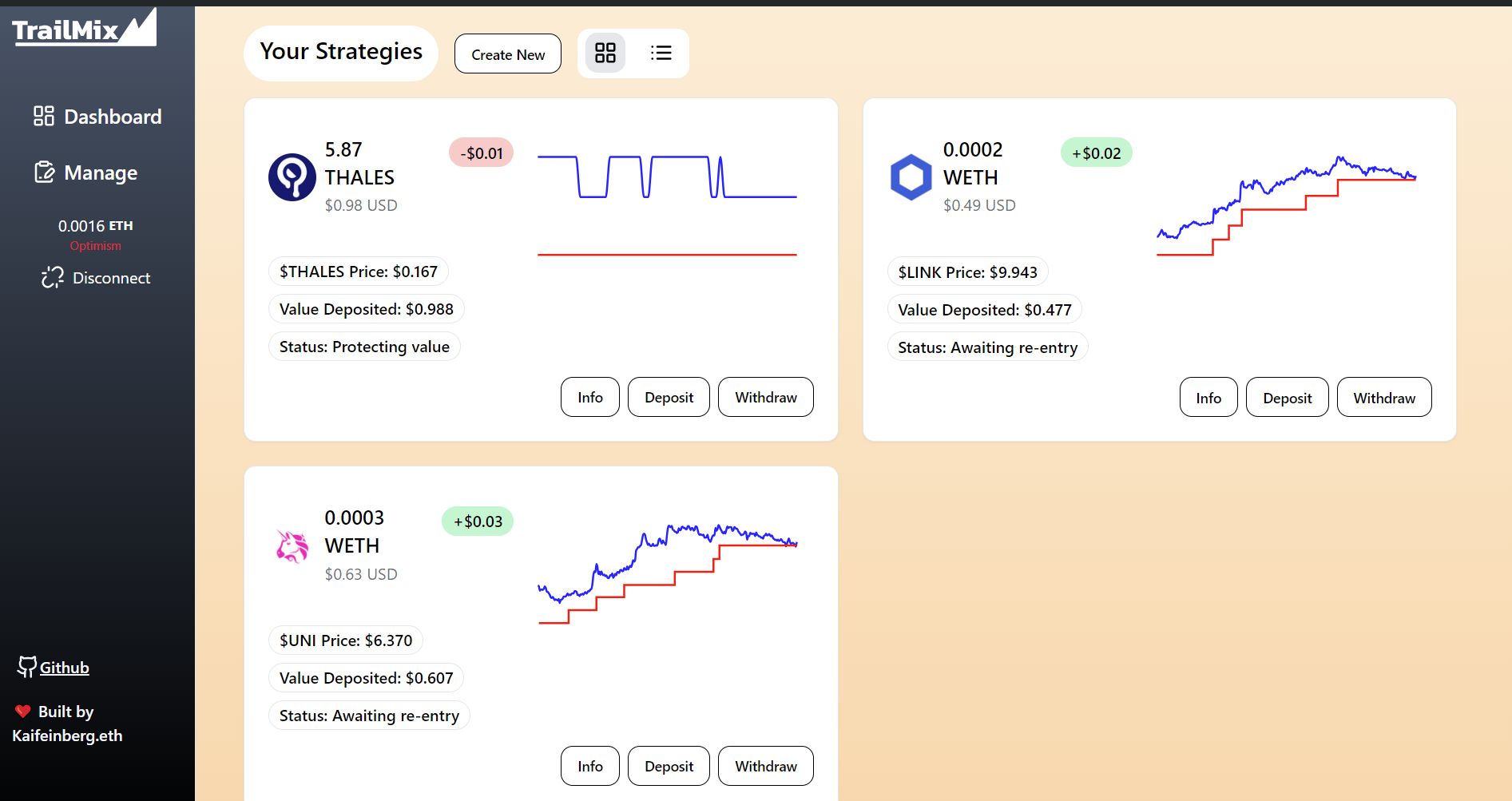This screenshot has height=801, width=1512.
Task: Click '$LINK Price: $9.943' label
Action: point(967,272)
